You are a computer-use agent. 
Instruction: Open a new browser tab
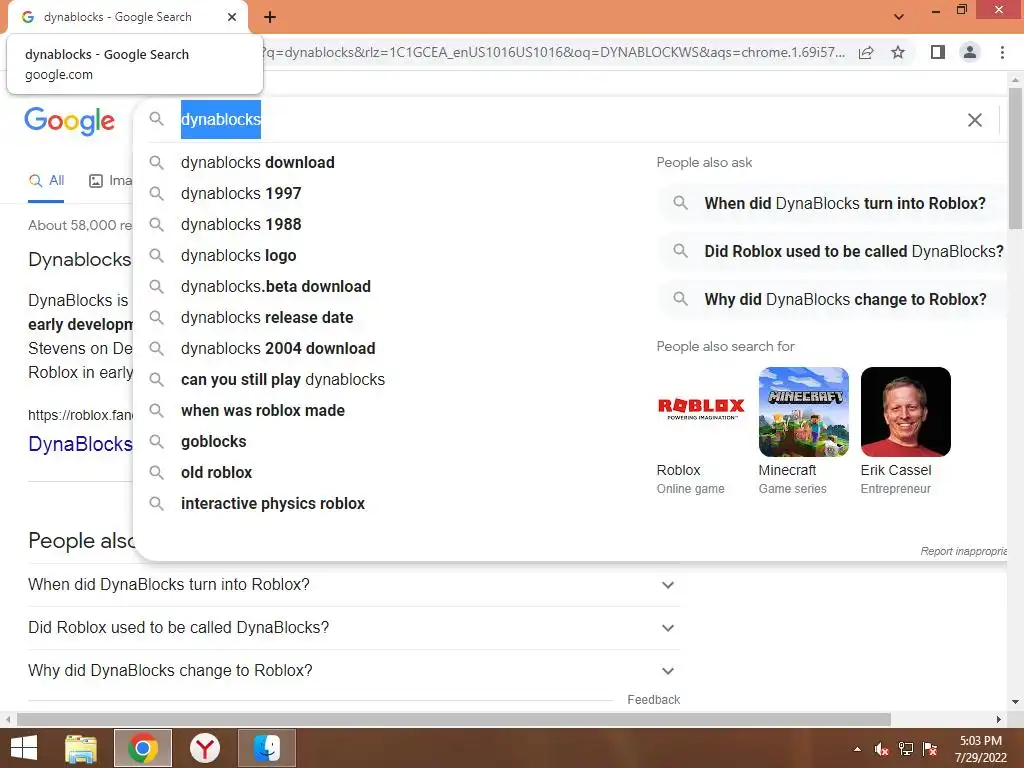(x=270, y=17)
